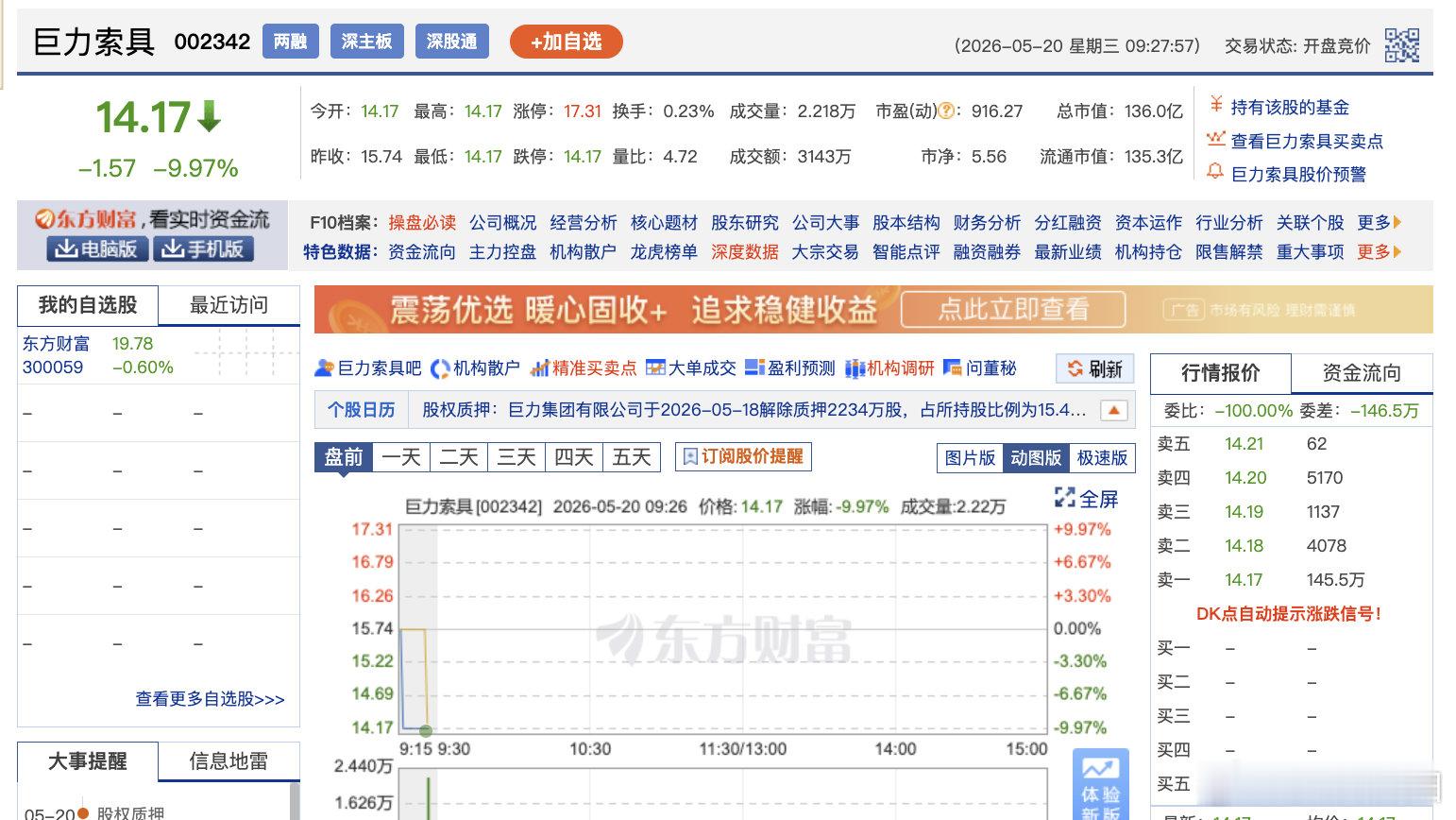Open 精准买卖点 bar-chart icon link
This screenshot has width=1456, height=820.
pos(584,368)
